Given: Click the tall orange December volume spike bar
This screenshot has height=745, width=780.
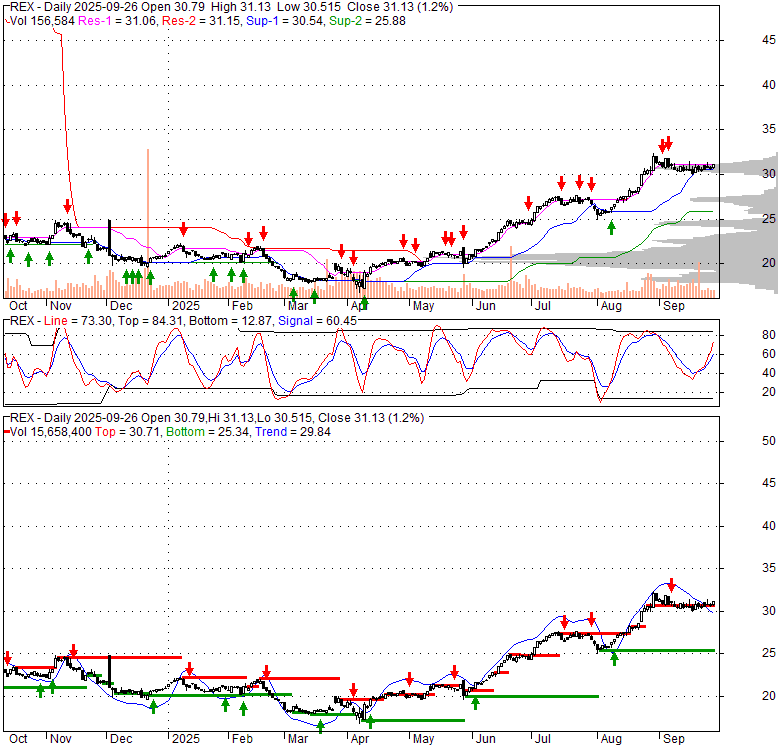Looking at the screenshot, I should [148, 223].
